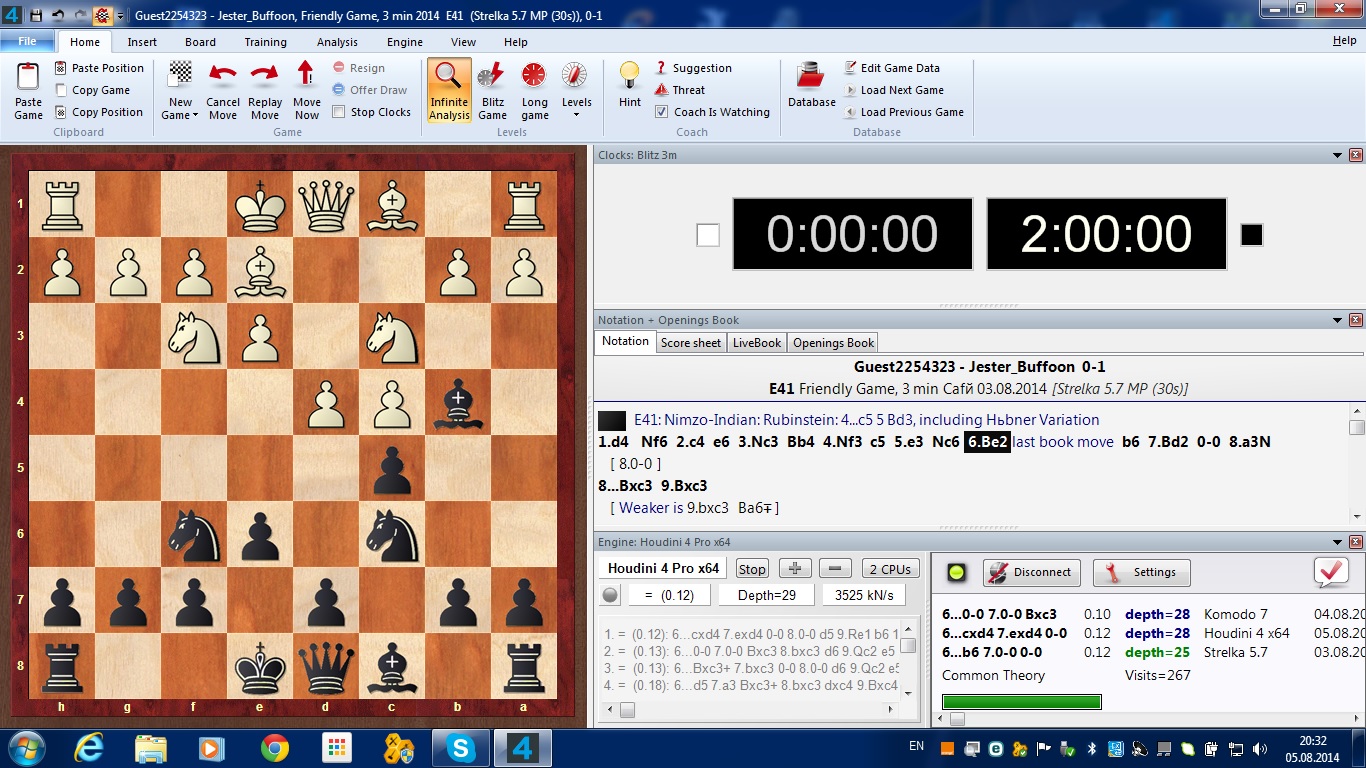
Task: Open the Levels dropdown menu
Action: click(x=576, y=114)
